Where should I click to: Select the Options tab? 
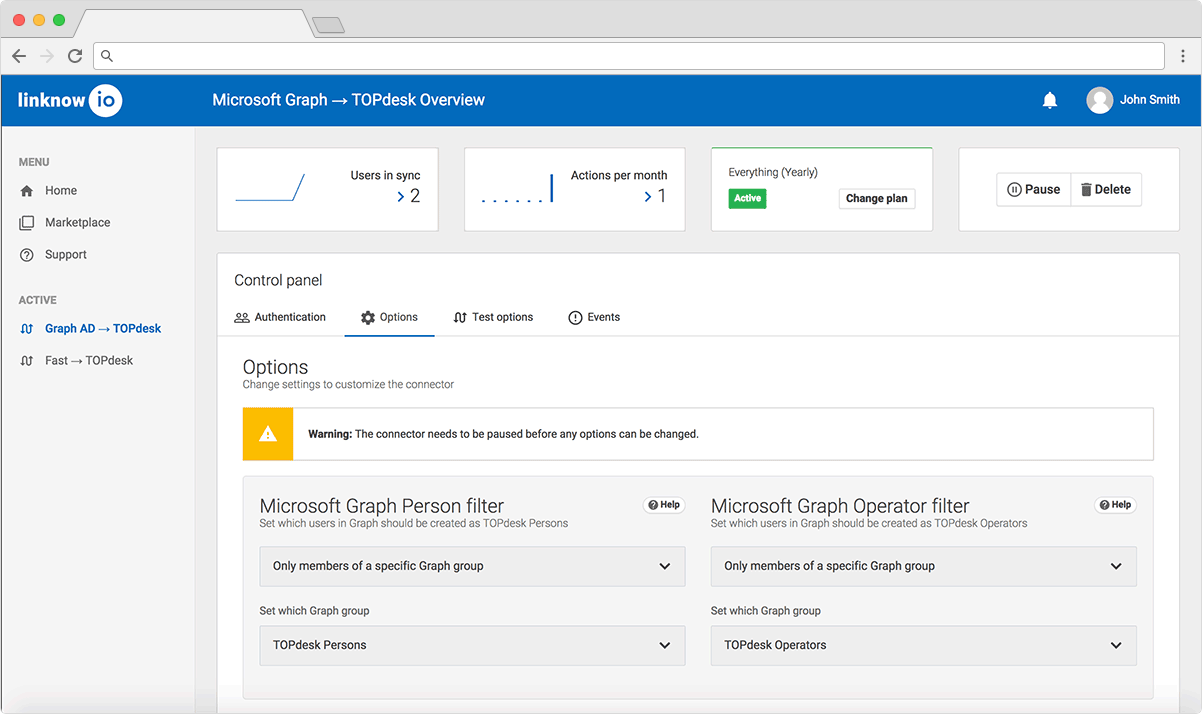(x=389, y=317)
